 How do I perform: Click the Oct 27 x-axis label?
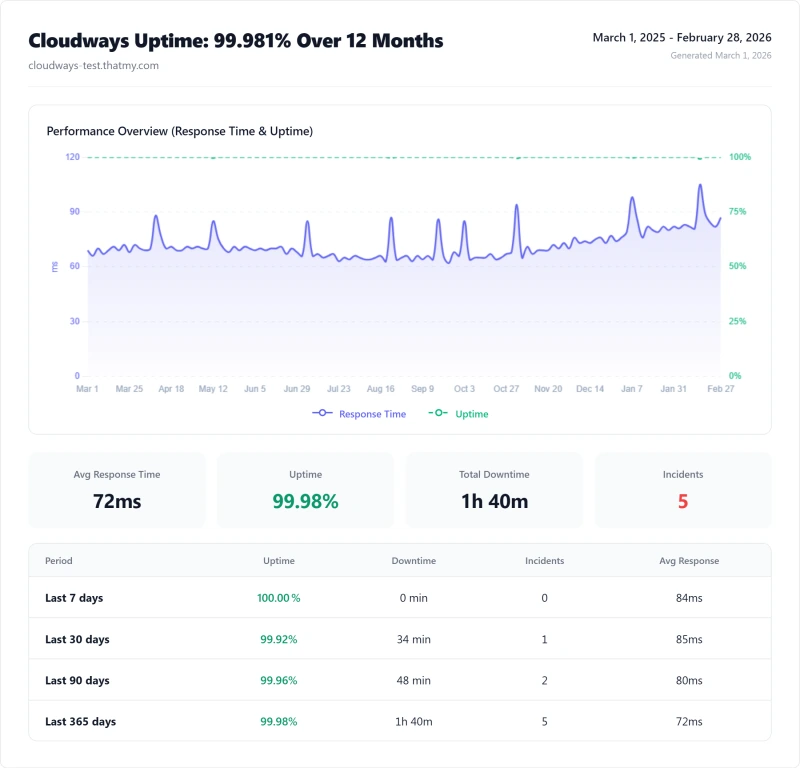506,389
